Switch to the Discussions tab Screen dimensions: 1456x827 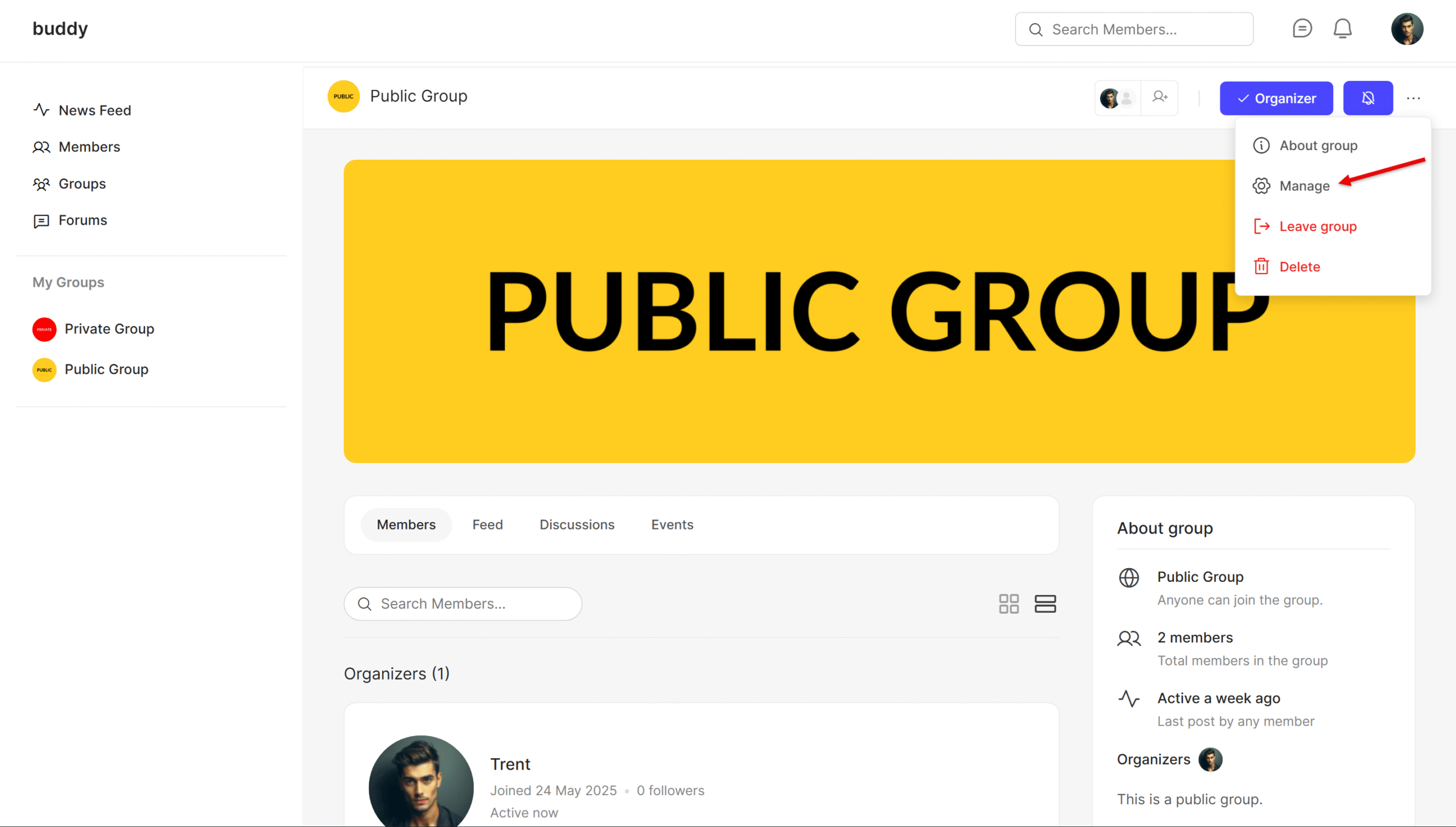pyautogui.click(x=577, y=524)
